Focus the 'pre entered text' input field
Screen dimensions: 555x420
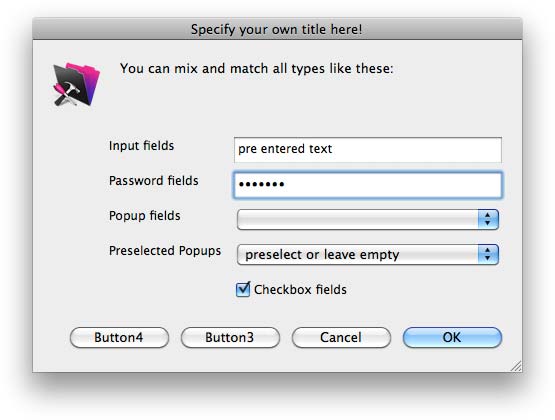point(368,150)
